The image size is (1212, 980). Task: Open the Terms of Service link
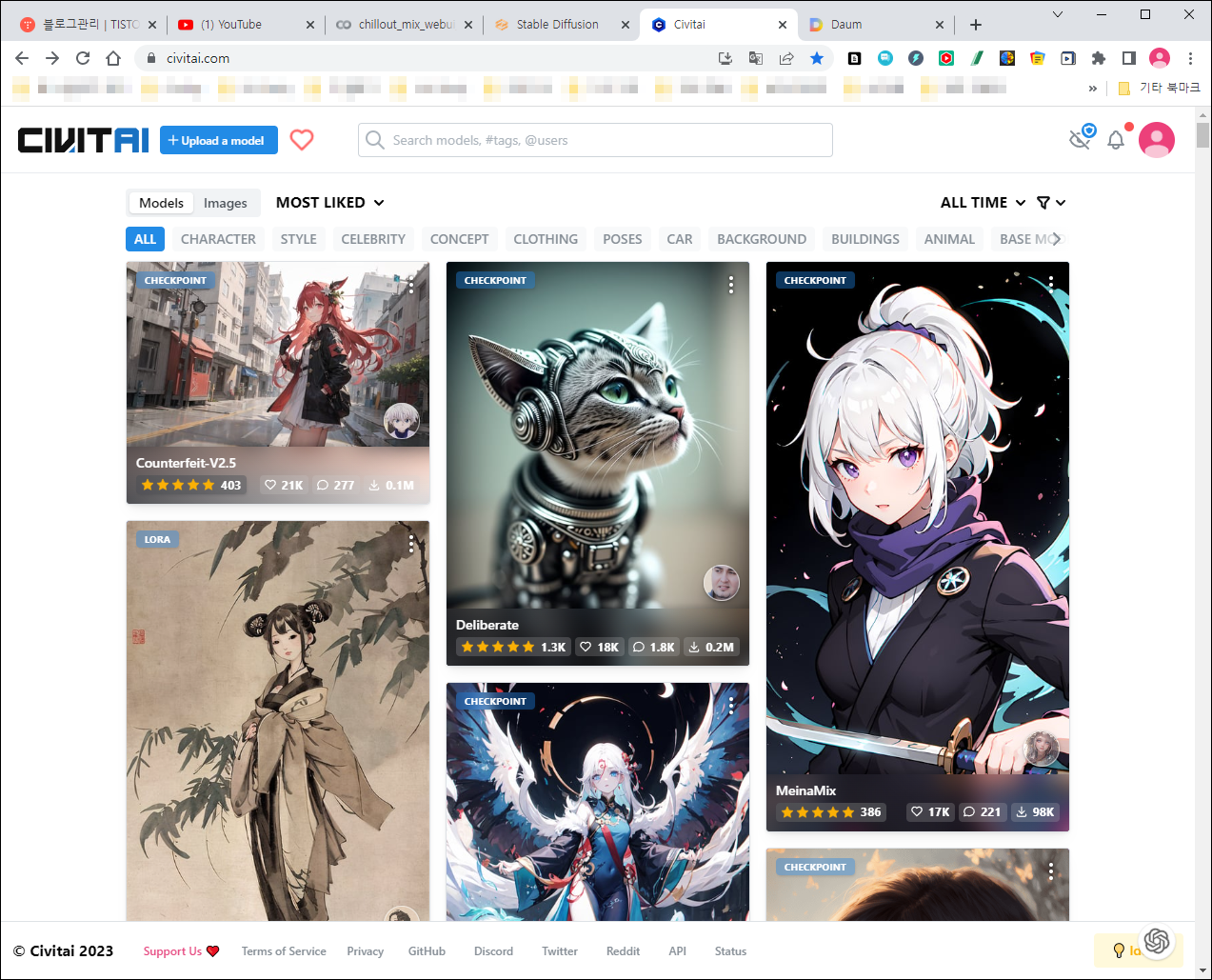(x=284, y=950)
